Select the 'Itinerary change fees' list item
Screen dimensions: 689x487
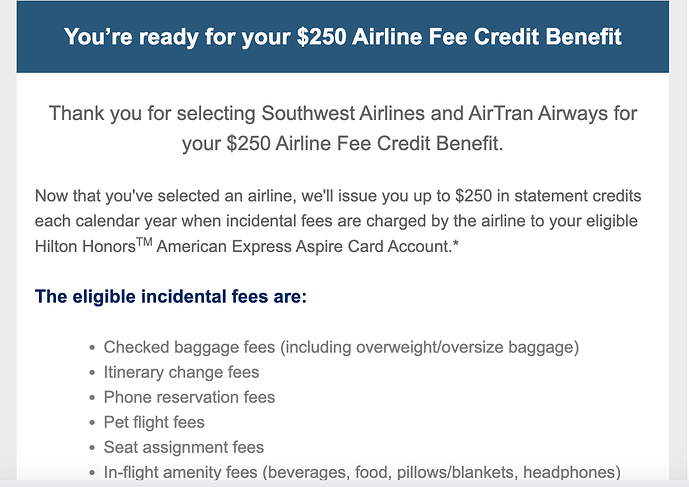[x=181, y=372]
